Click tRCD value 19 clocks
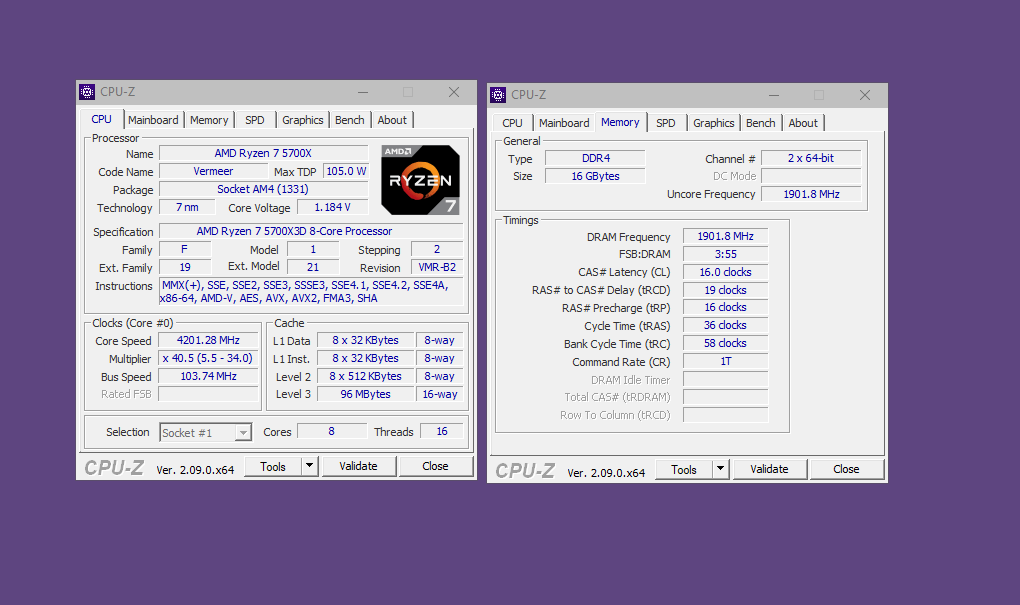Viewport: 1020px width, 605px height. tap(725, 290)
